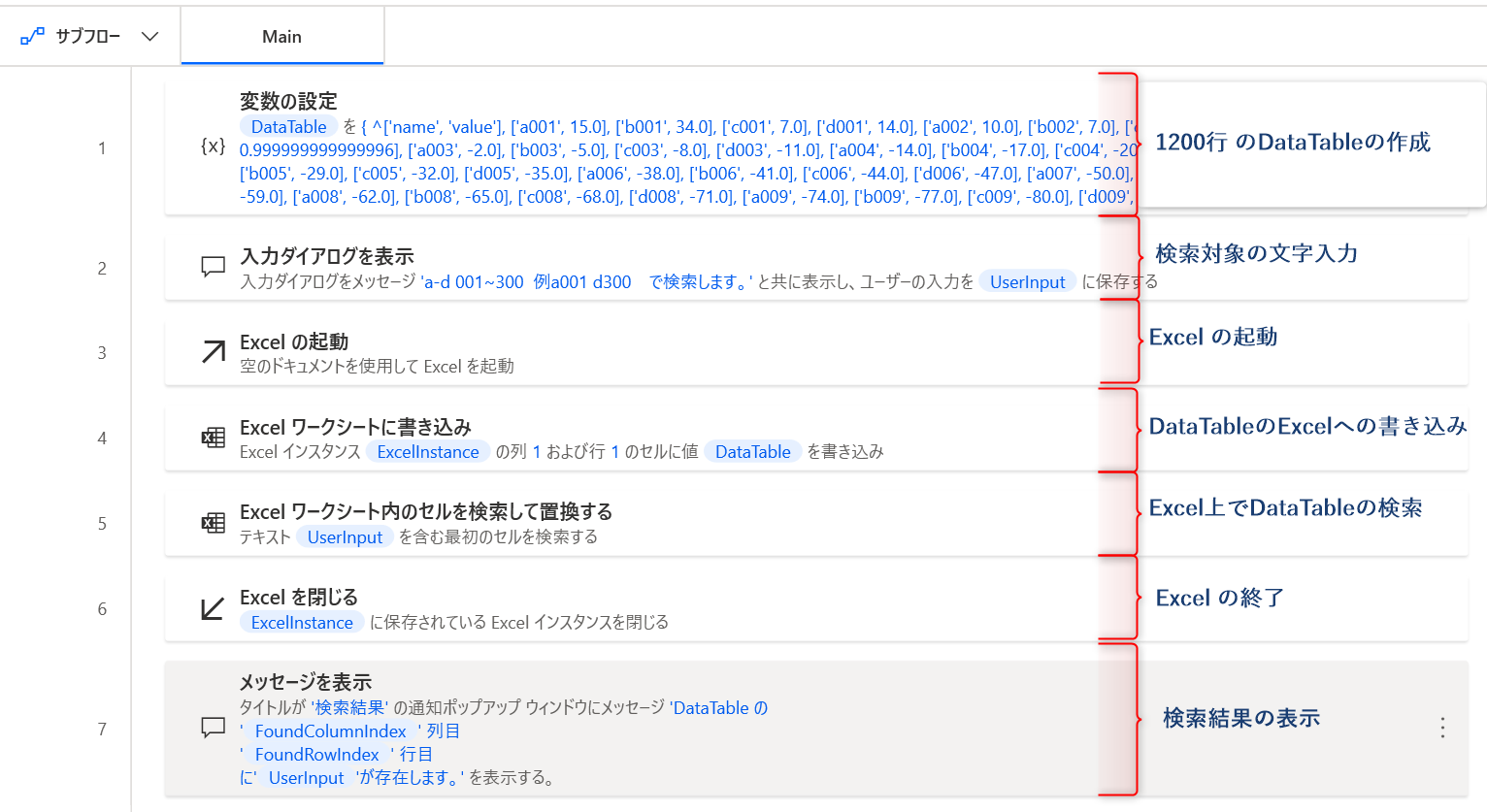Click line number 3

(102, 353)
